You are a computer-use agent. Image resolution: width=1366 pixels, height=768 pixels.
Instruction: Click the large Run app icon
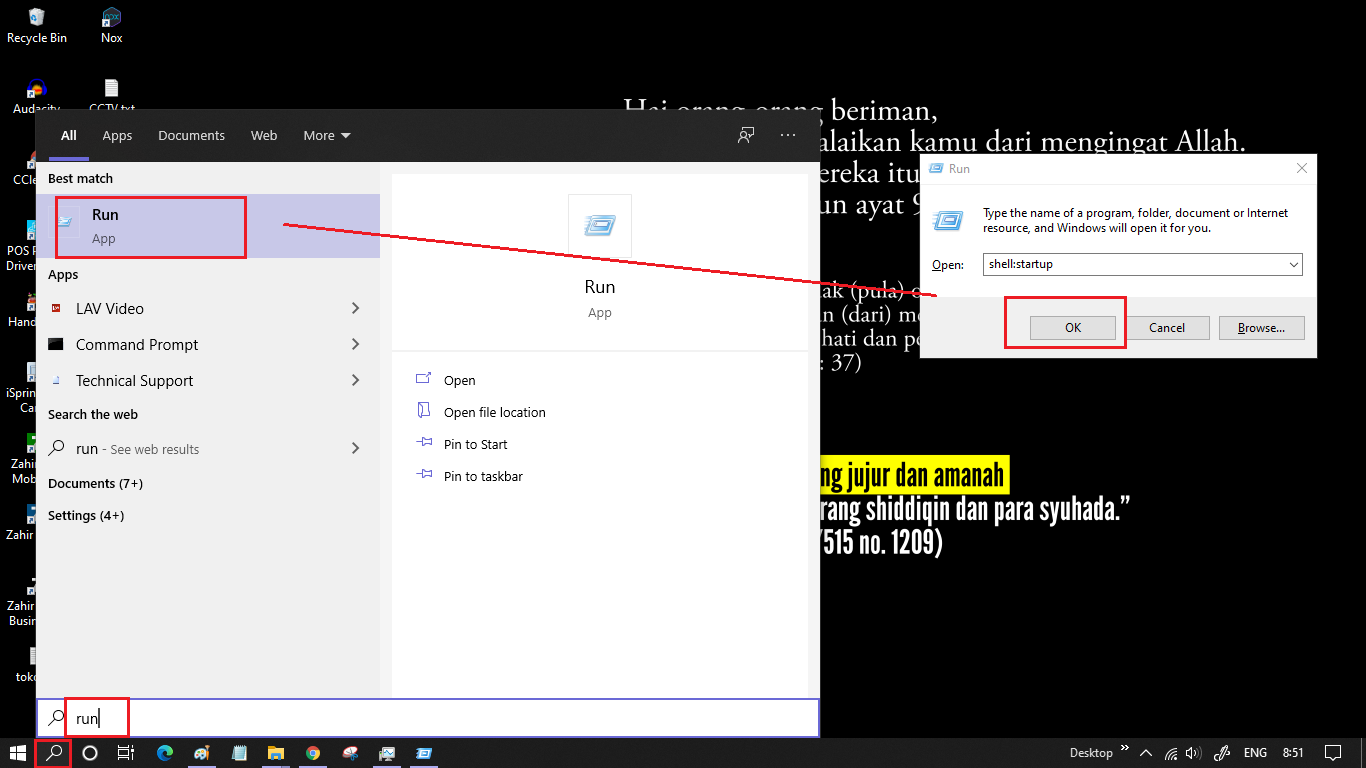tap(599, 227)
